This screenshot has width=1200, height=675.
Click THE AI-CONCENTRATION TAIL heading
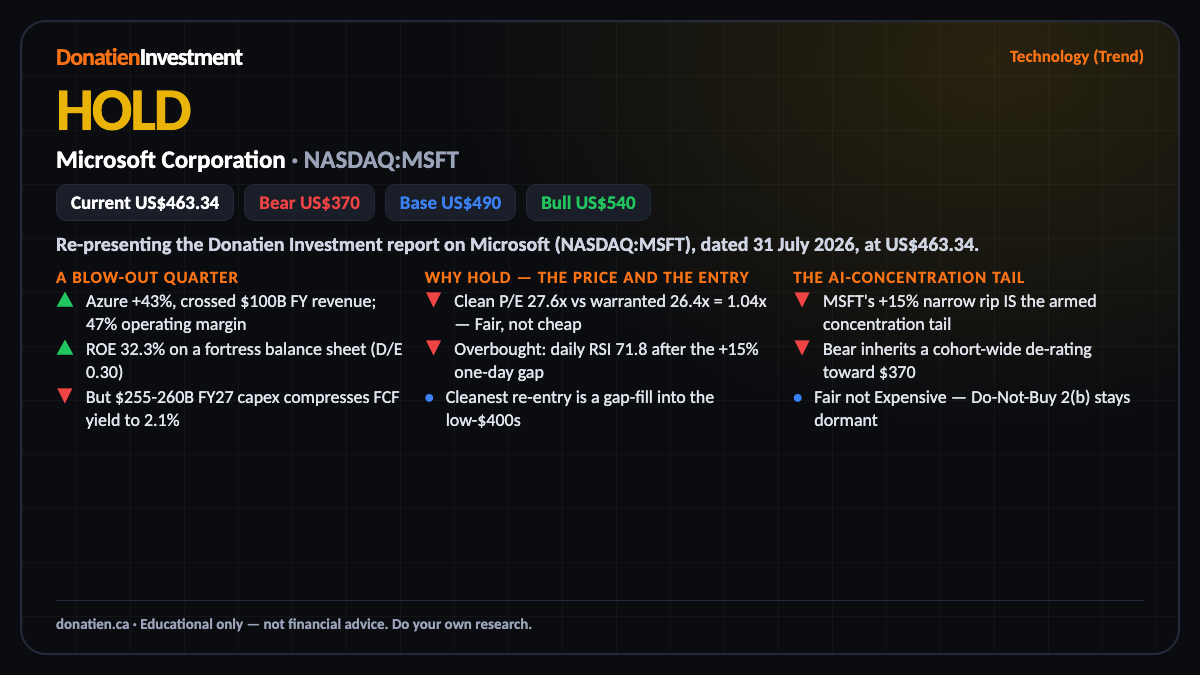908,277
